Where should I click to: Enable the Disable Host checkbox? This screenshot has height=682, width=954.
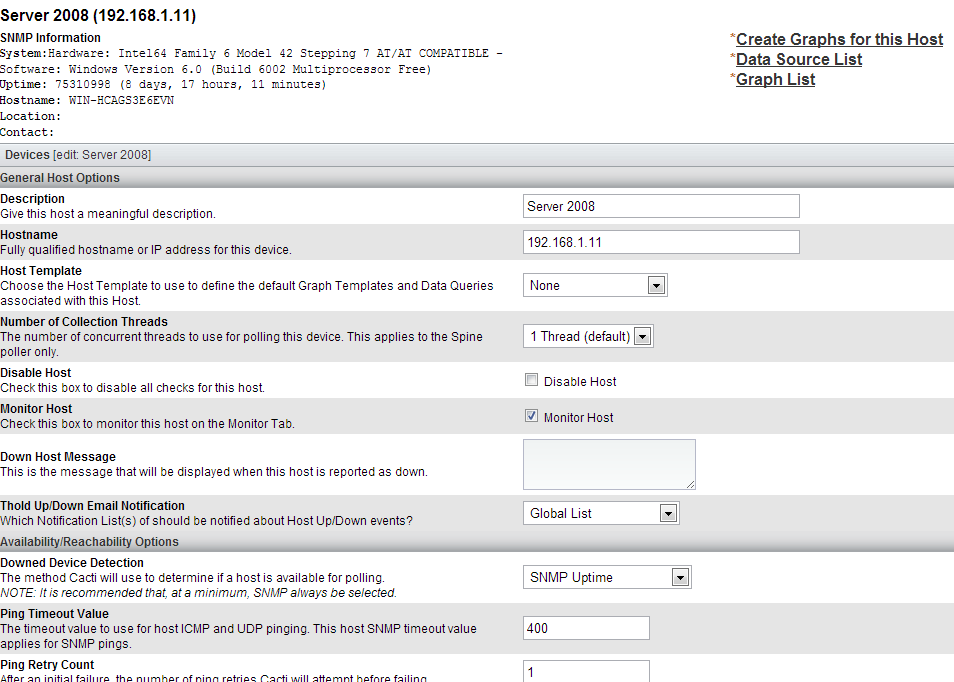pos(531,380)
